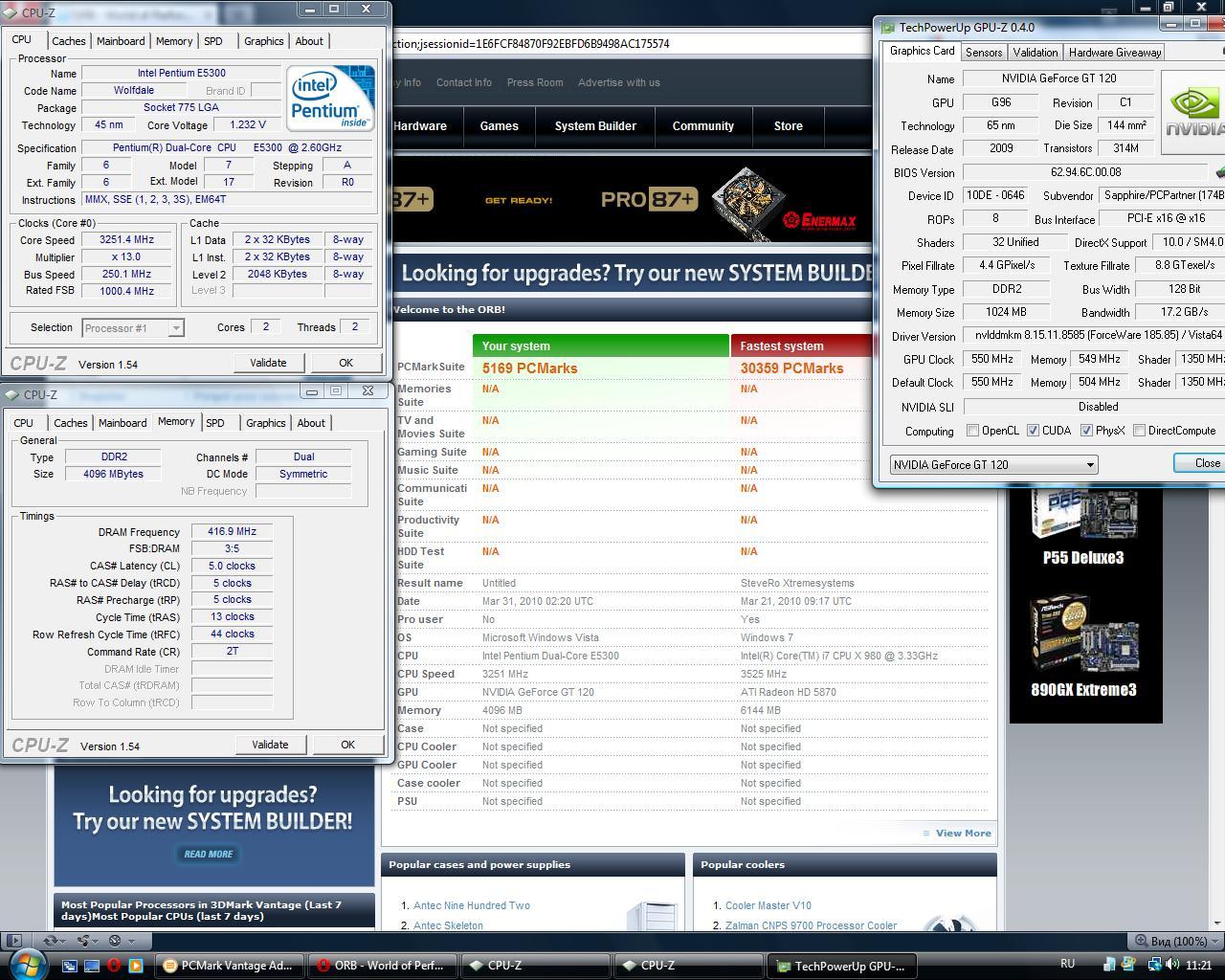The height and width of the screenshot is (980, 1225).
Task: Switch to ORB - World of Perf taskbar button
Action: coord(382,966)
